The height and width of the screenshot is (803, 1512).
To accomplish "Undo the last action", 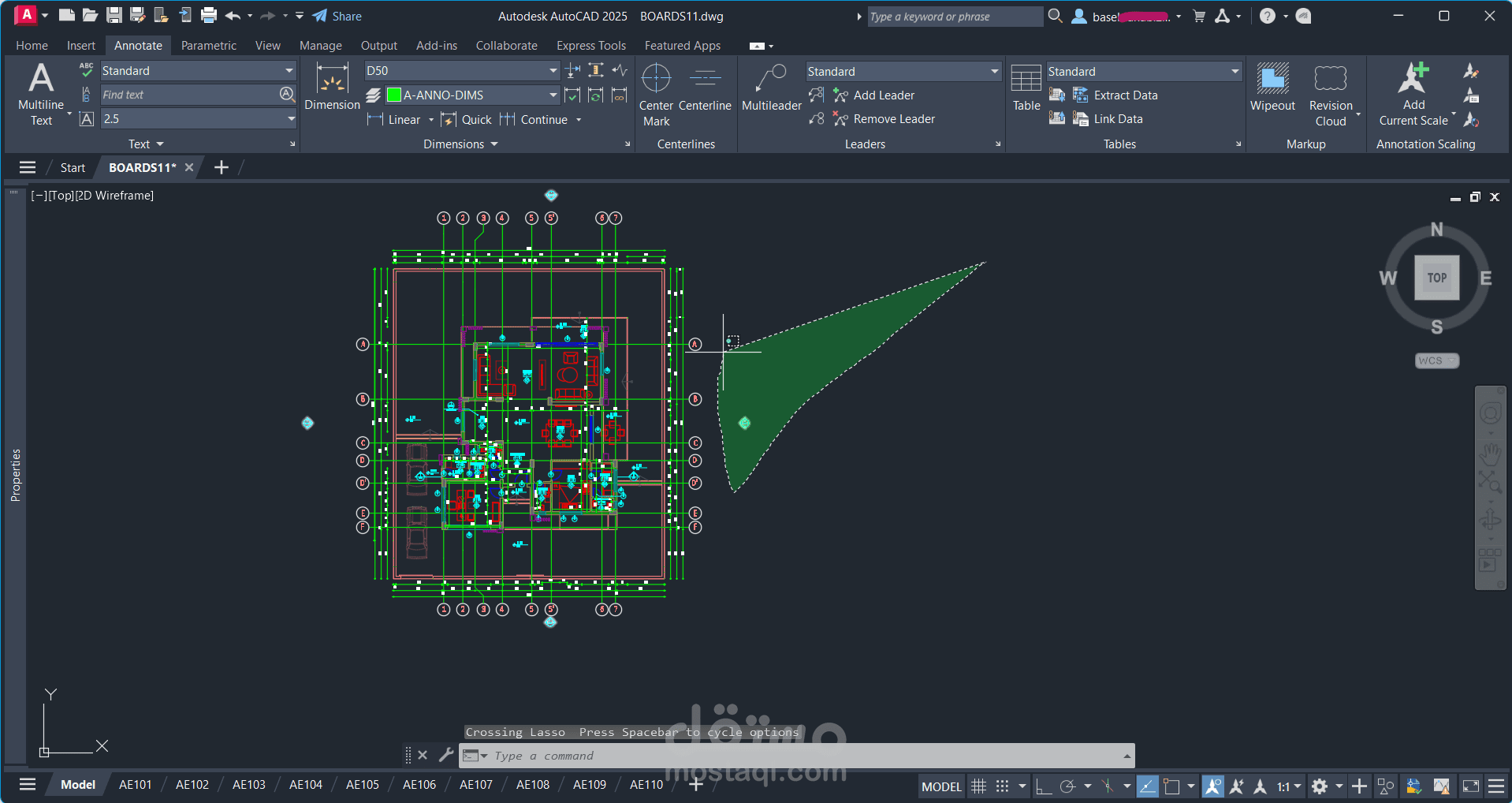I will pyautogui.click(x=233, y=15).
